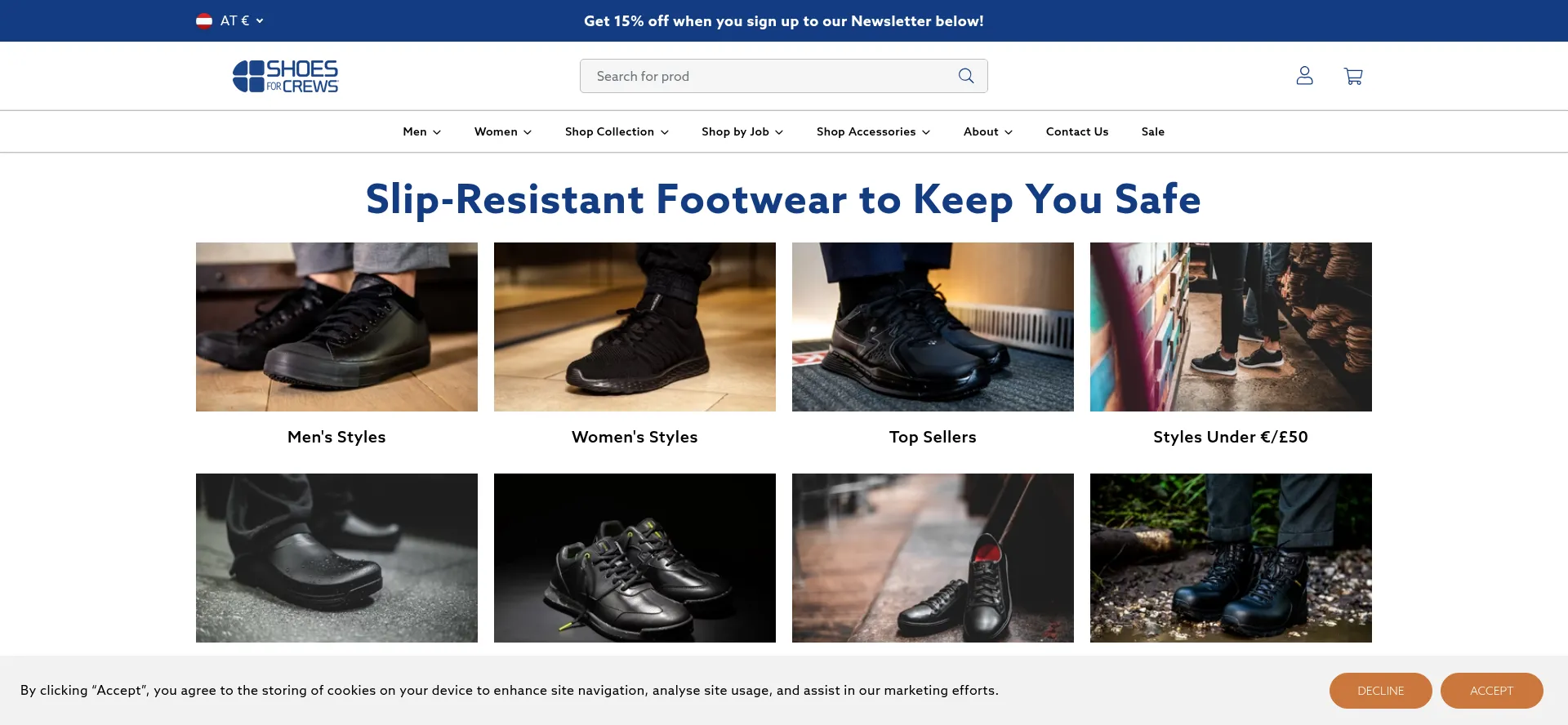This screenshot has height=725, width=1568.
Task: Click the Top Sellers label
Action: pos(933,437)
